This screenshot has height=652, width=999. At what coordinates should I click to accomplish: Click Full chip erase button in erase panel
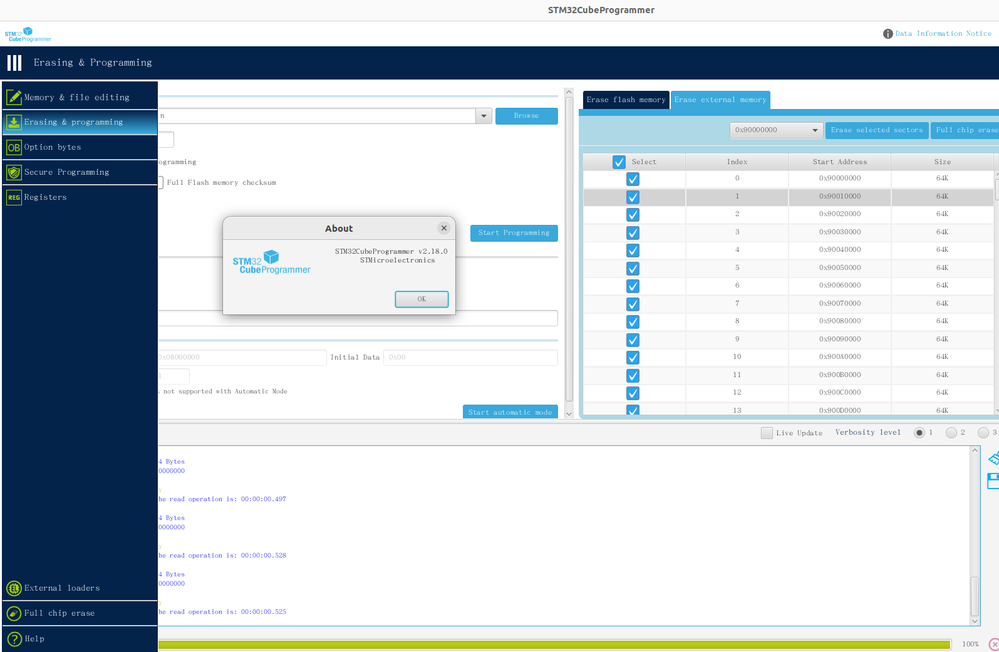[965, 130]
